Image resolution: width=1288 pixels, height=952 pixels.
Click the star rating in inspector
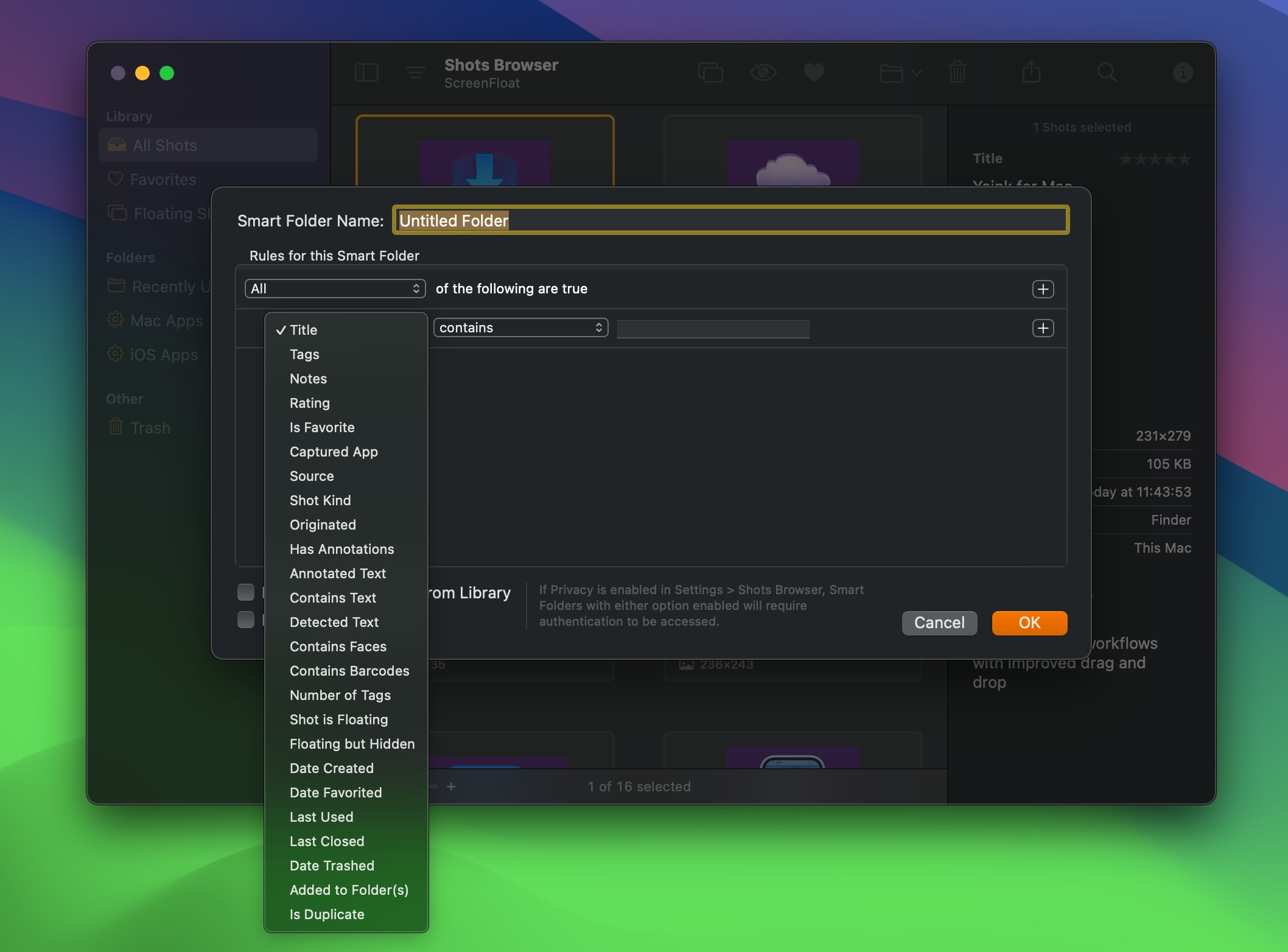point(1155,159)
